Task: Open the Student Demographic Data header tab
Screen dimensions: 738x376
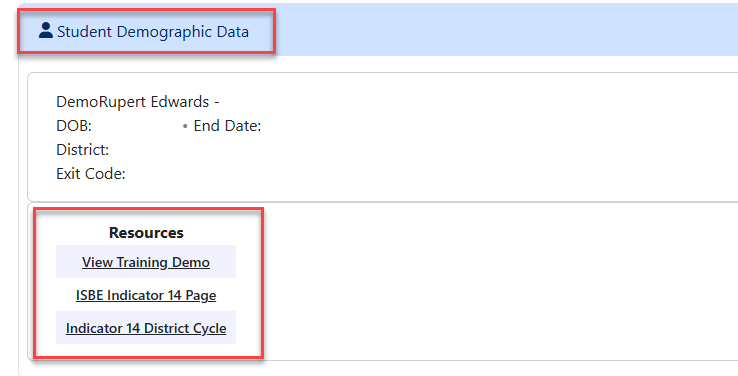Action: click(146, 31)
